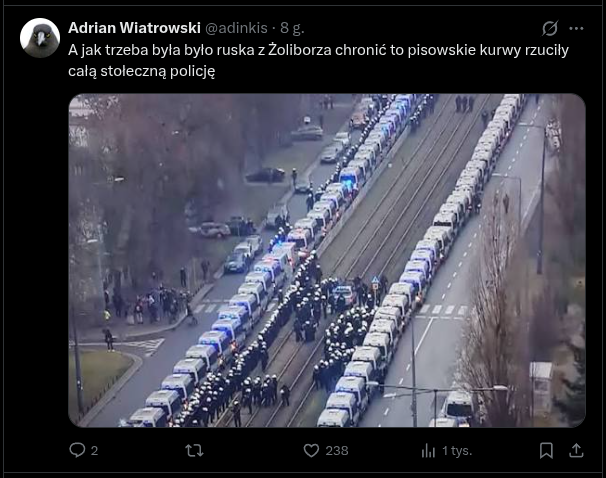
Task: Open Adrian Wiatrowski's pigeon profile avatar
Action: [x=40, y=38]
